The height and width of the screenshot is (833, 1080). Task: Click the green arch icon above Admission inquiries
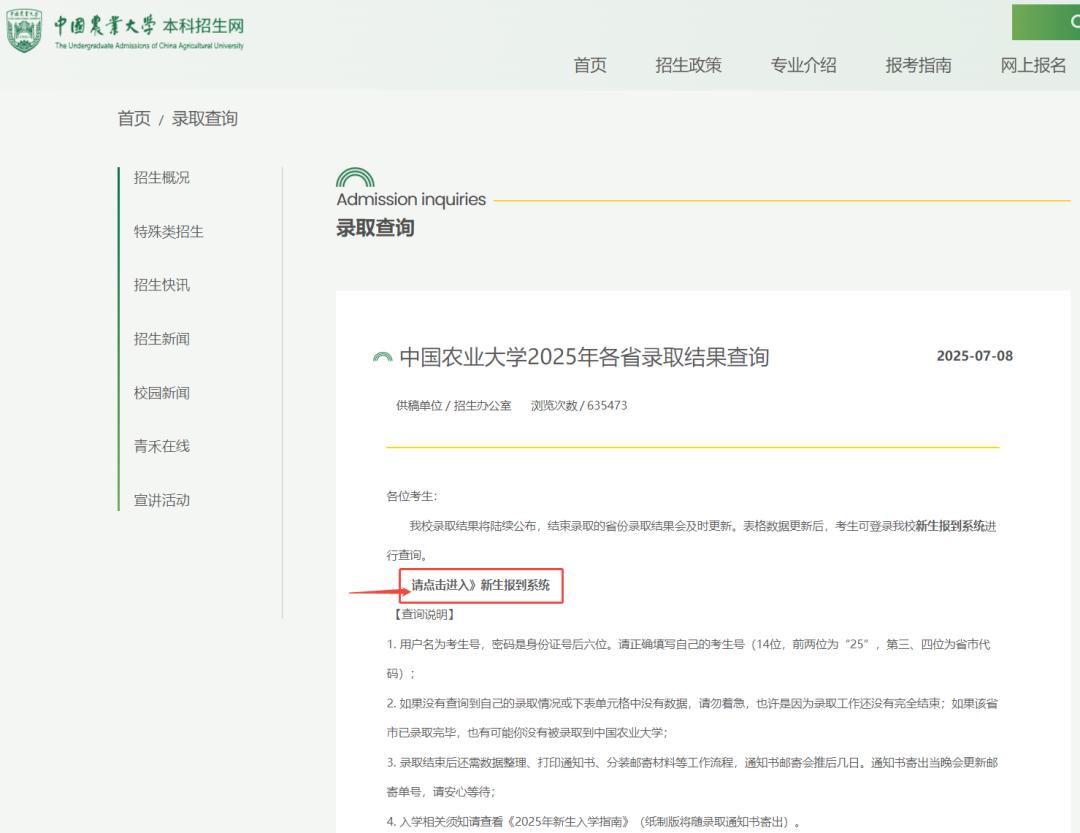pyautogui.click(x=355, y=178)
